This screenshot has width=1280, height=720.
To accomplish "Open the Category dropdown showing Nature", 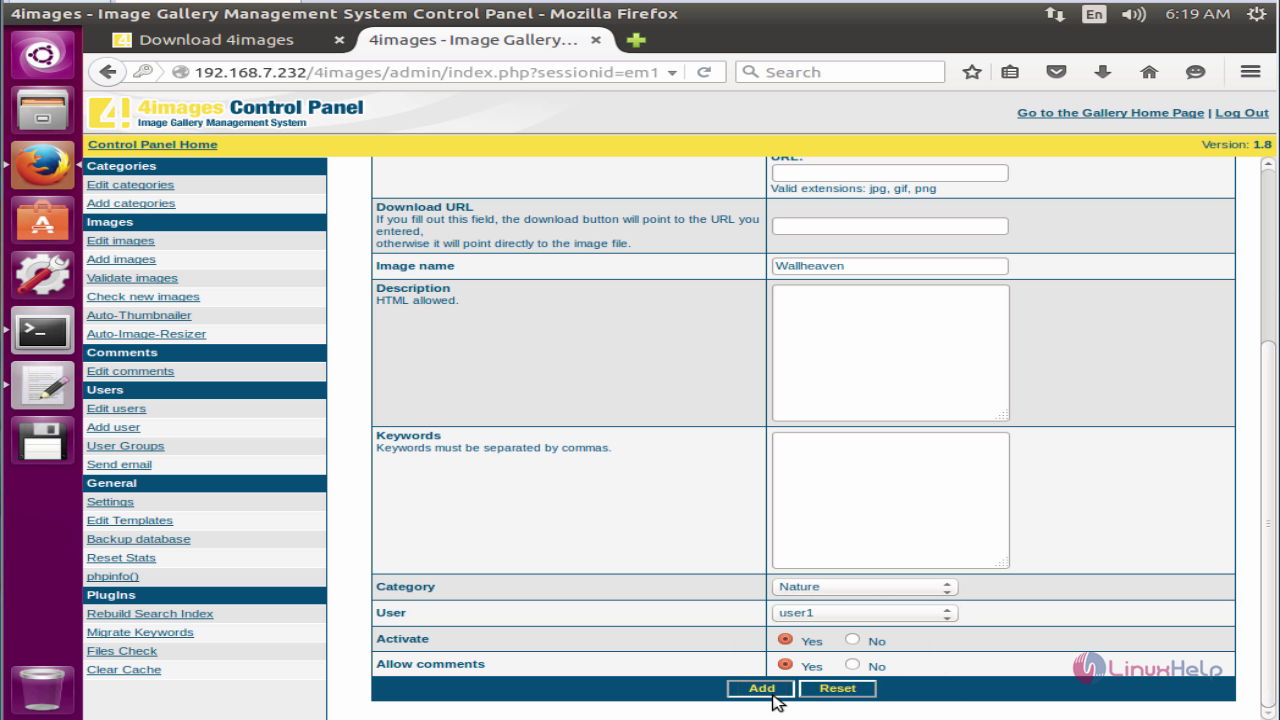I will coord(865,587).
